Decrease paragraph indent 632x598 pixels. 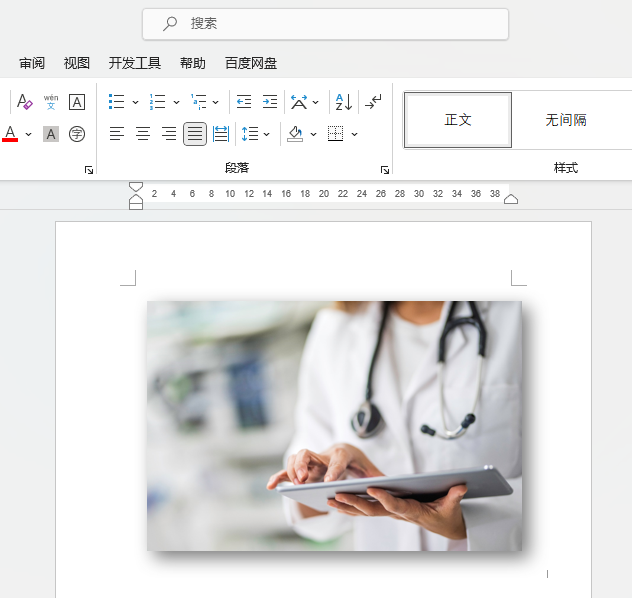(x=244, y=102)
